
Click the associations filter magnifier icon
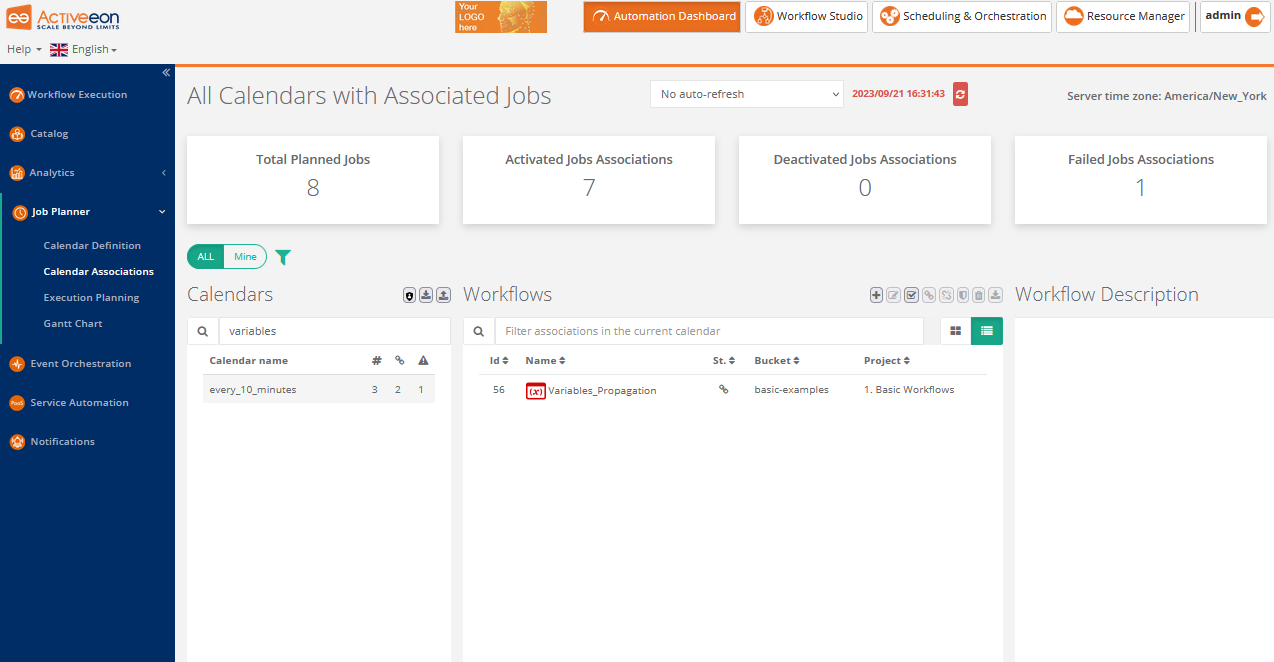[x=479, y=331]
